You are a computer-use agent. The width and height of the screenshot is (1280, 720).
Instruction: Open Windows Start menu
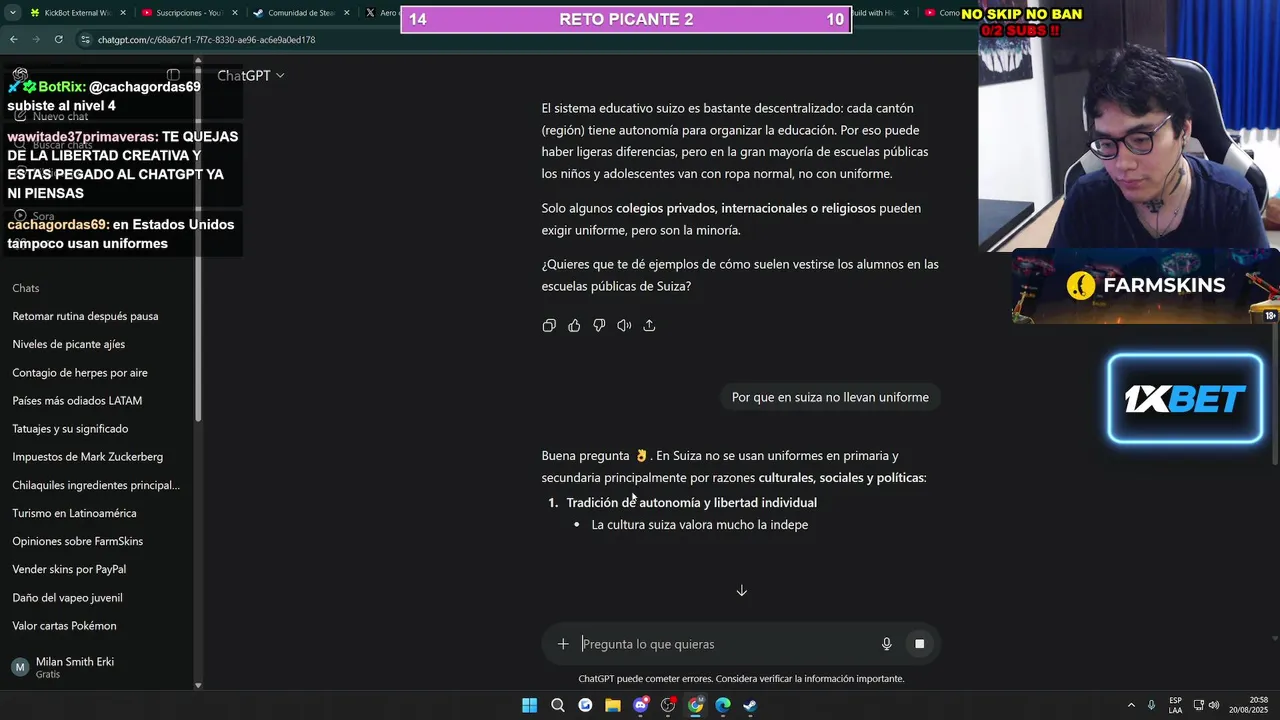coord(529,705)
